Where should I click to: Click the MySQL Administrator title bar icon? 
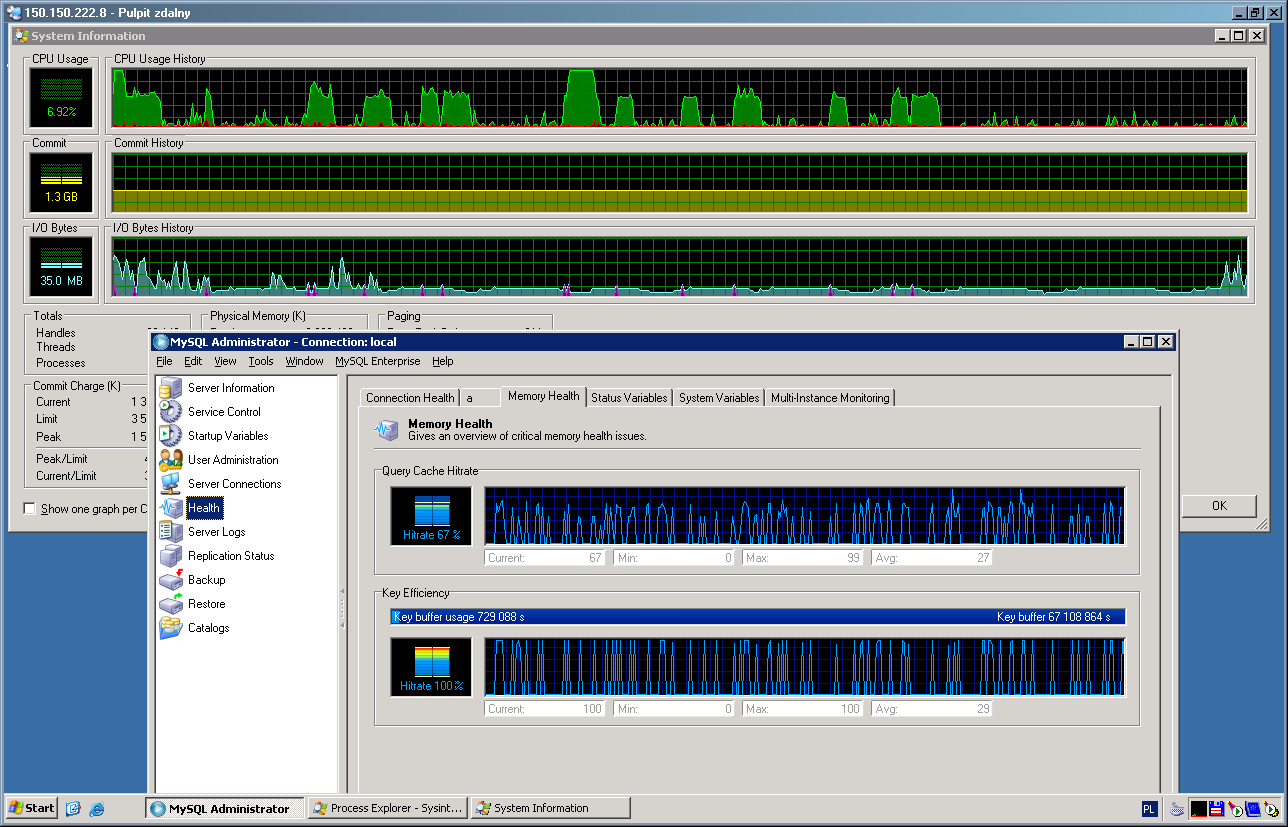tap(161, 342)
